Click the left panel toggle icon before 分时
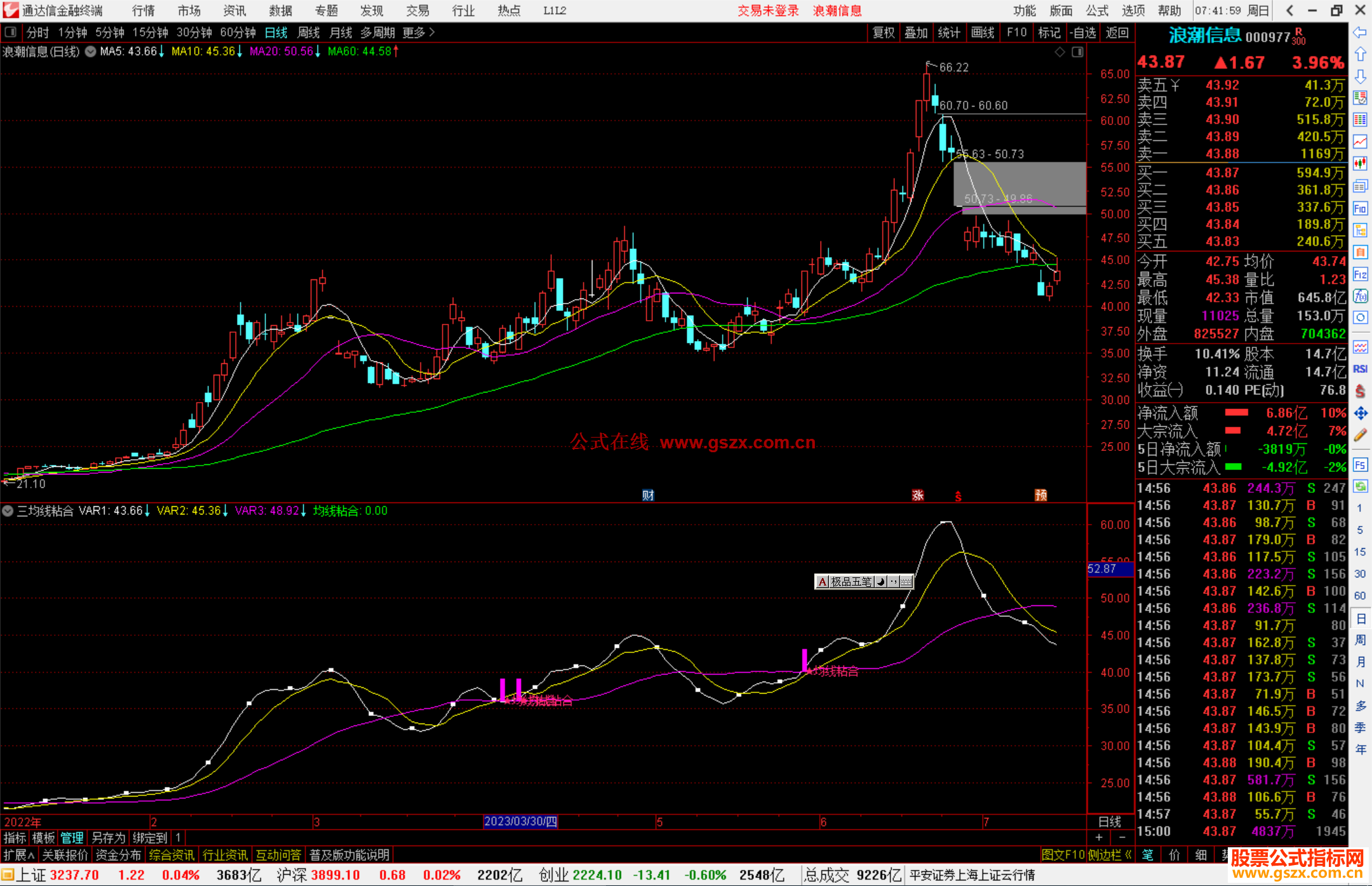This screenshot has height=886, width=1372. [11, 32]
